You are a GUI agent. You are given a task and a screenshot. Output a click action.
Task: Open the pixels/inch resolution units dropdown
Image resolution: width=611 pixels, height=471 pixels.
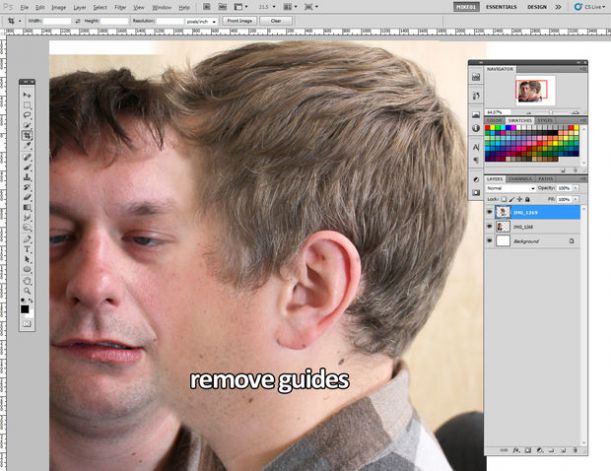(201, 21)
